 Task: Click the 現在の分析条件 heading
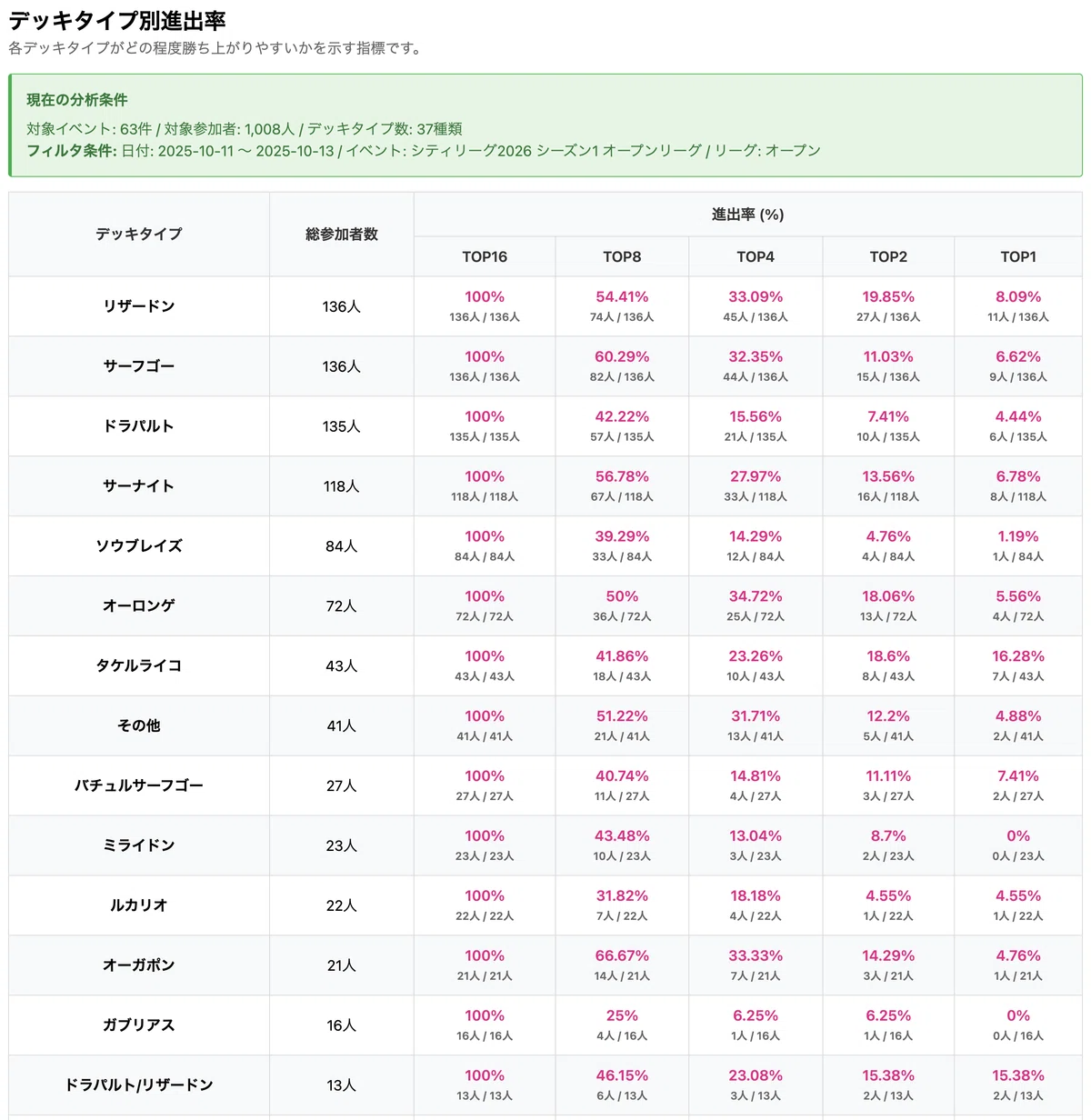pos(77,100)
